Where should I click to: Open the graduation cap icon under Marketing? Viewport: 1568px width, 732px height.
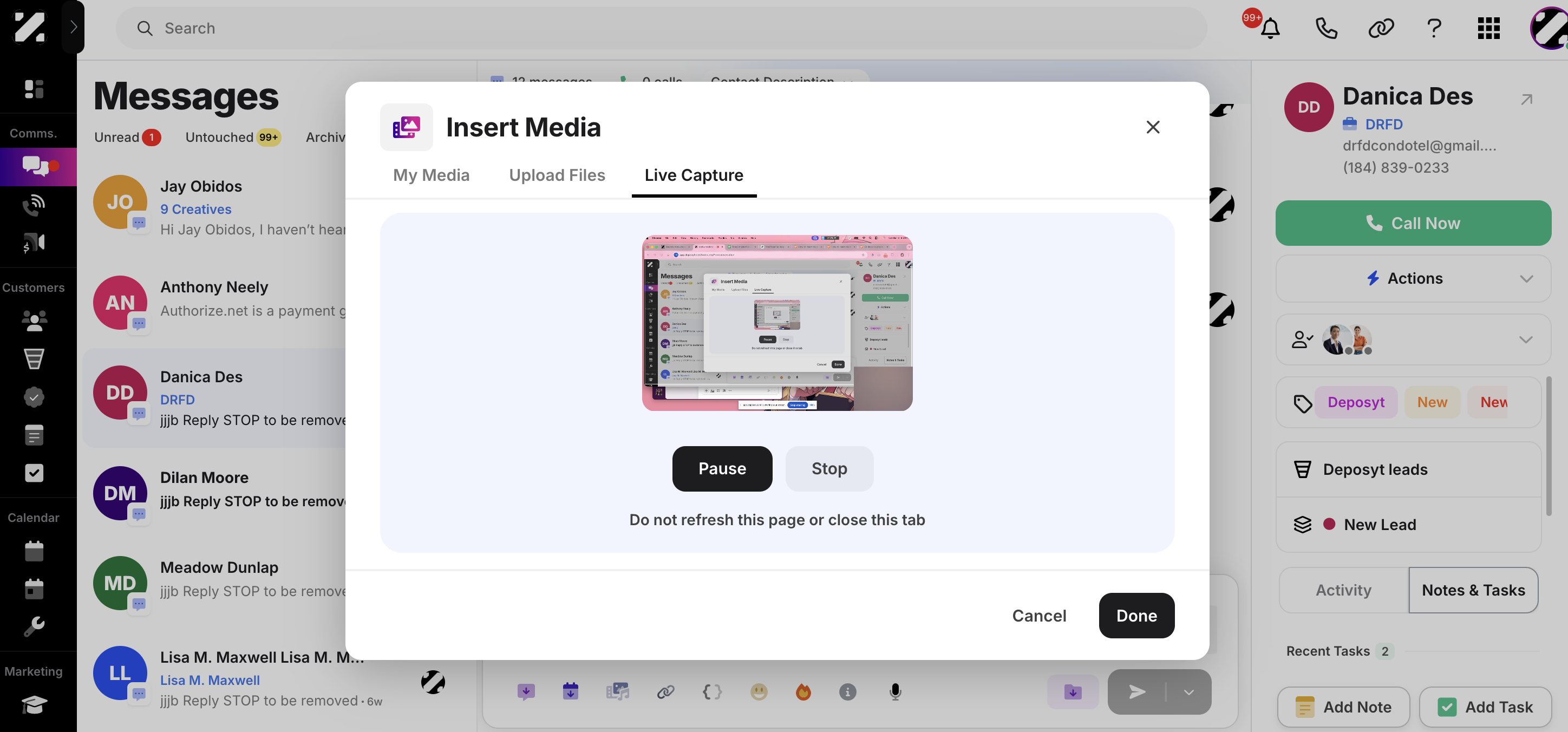tap(34, 704)
